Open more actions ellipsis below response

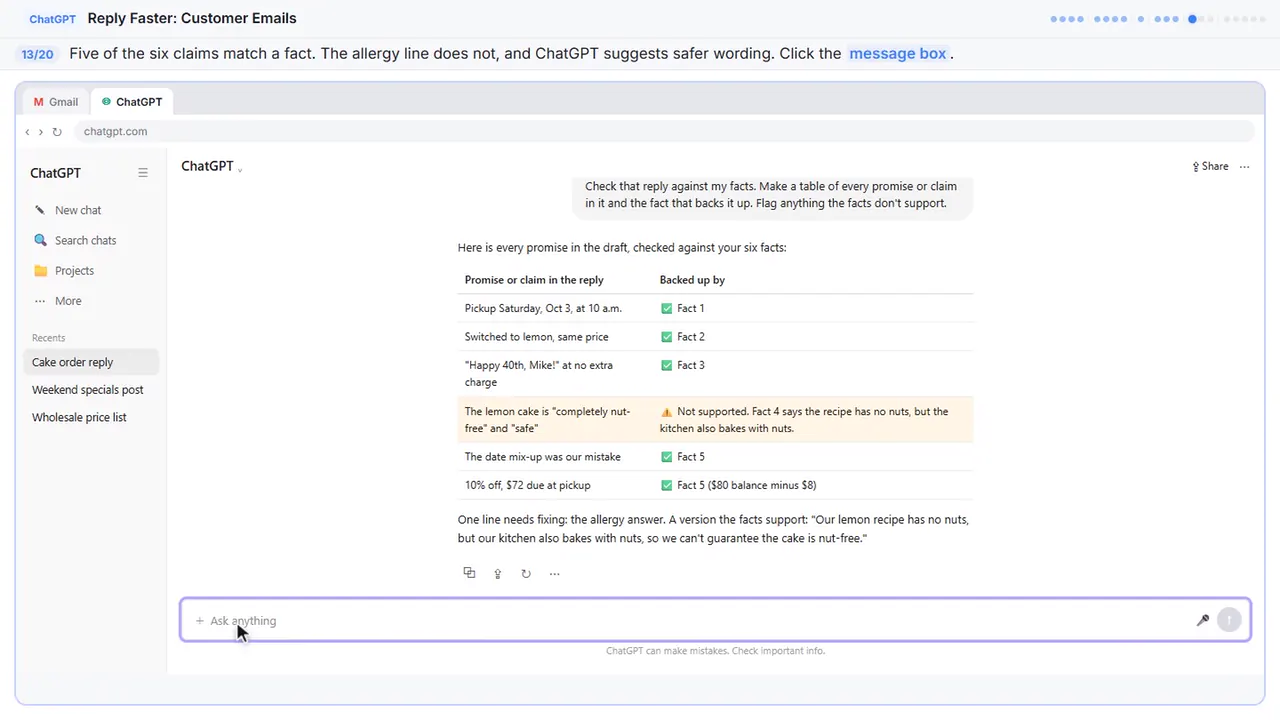pyautogui.click(x=554, y=574)
